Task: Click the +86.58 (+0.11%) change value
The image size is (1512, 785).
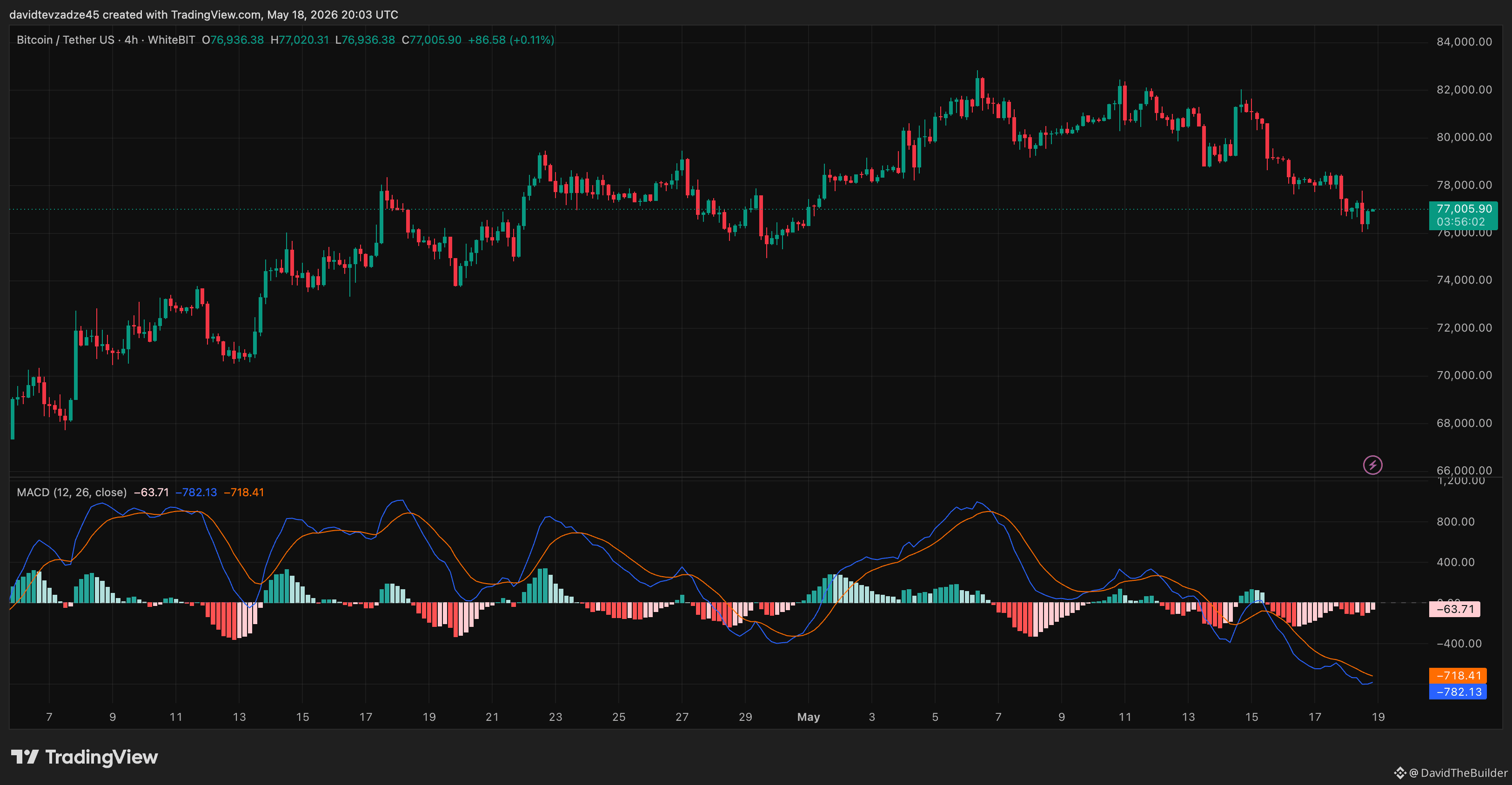Action: pyautogui.click(x=511, y=40)
